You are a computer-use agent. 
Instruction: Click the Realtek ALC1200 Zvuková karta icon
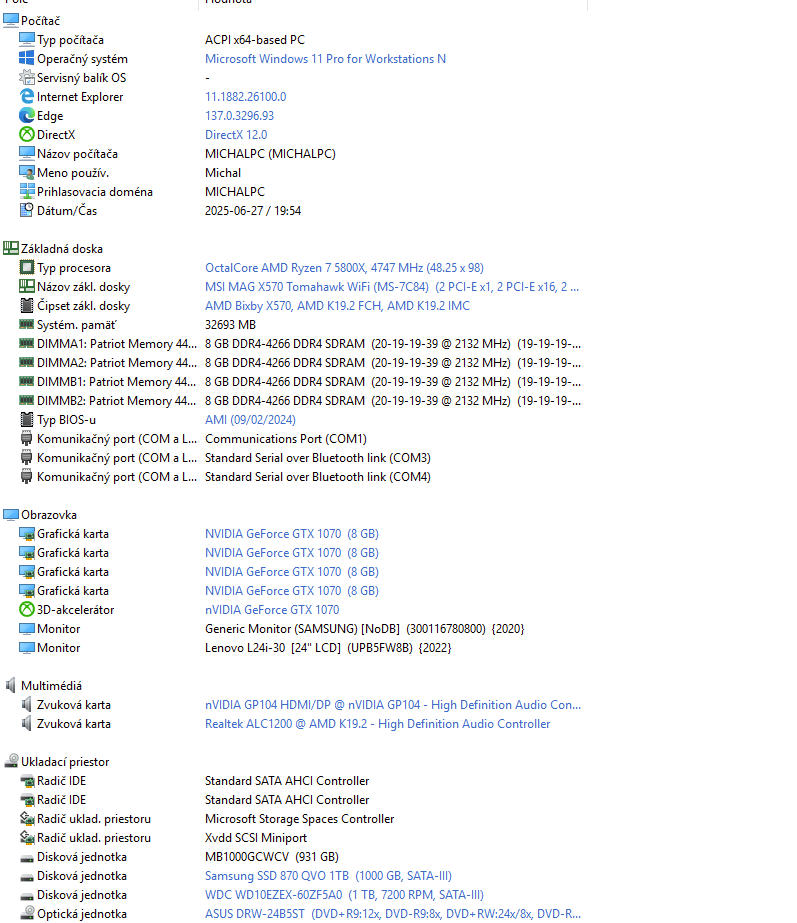tap(26, 723)
